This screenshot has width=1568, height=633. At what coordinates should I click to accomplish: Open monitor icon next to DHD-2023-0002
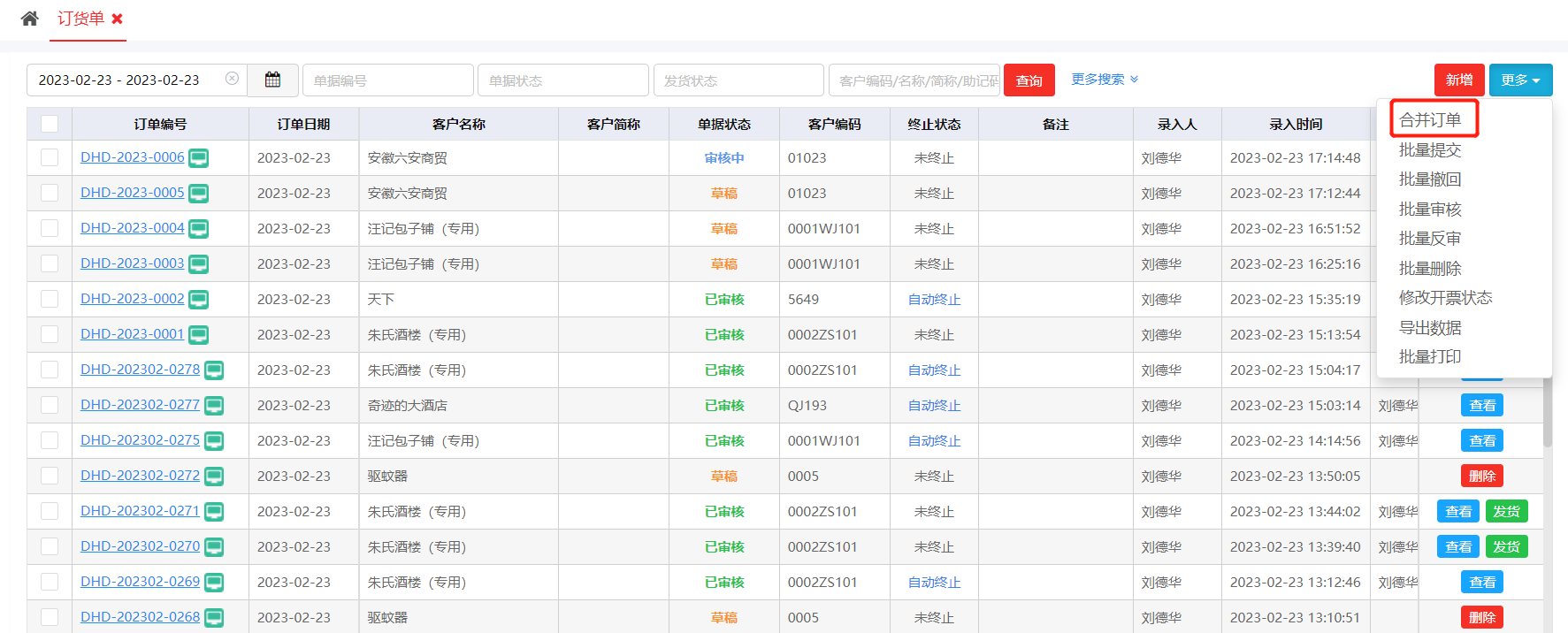pos(199,300)
